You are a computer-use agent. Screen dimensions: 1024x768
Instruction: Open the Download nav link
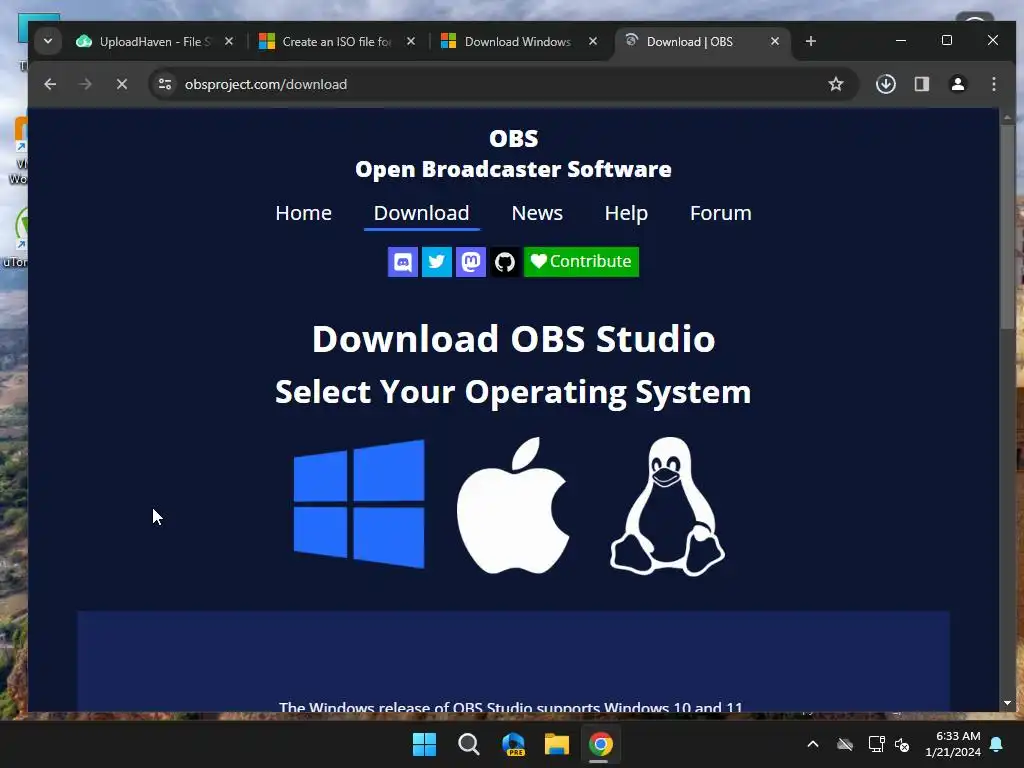coord(421,213)
